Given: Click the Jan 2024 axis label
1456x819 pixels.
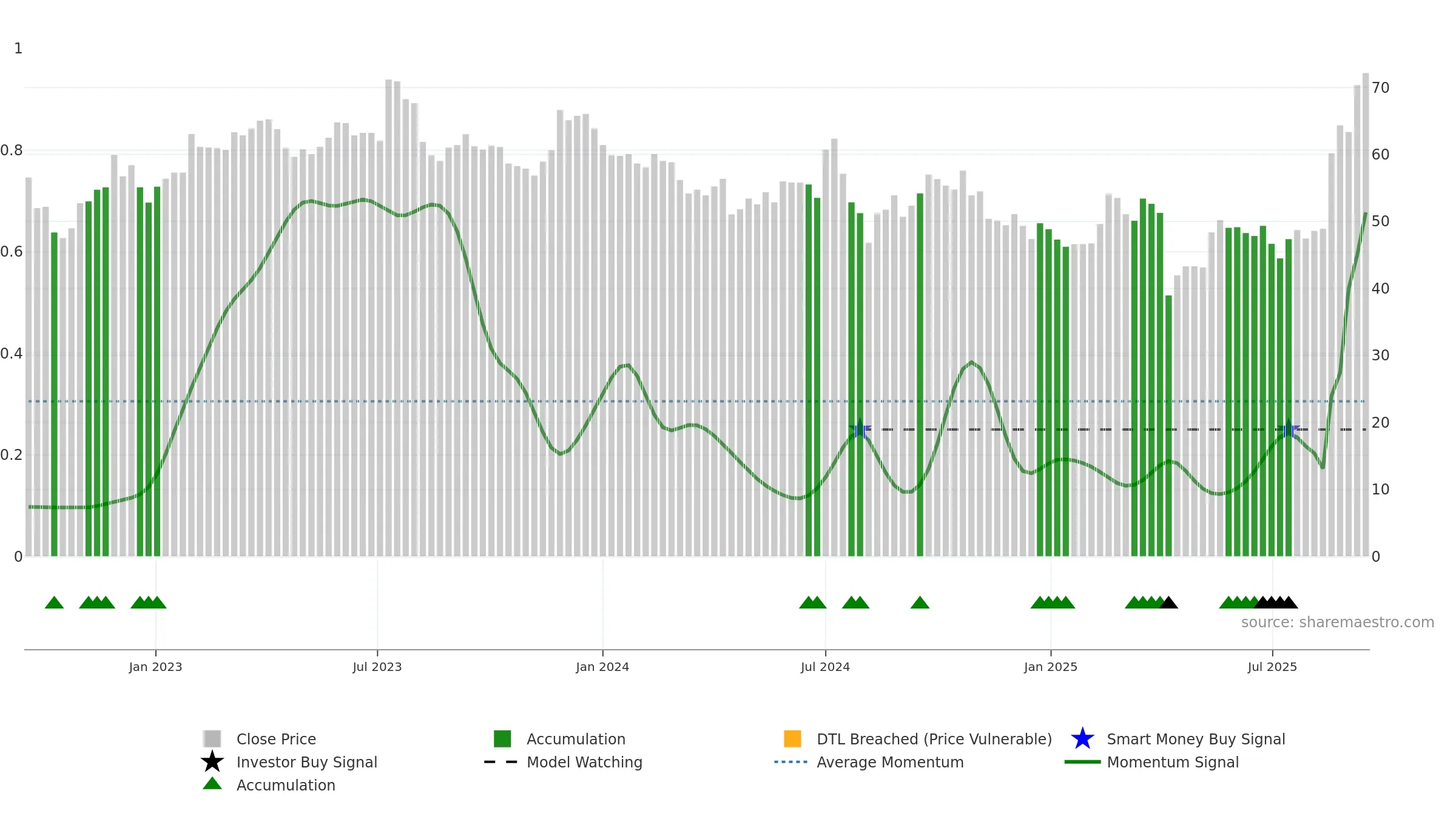Looking at the screenshot, I should pos(602,667).
